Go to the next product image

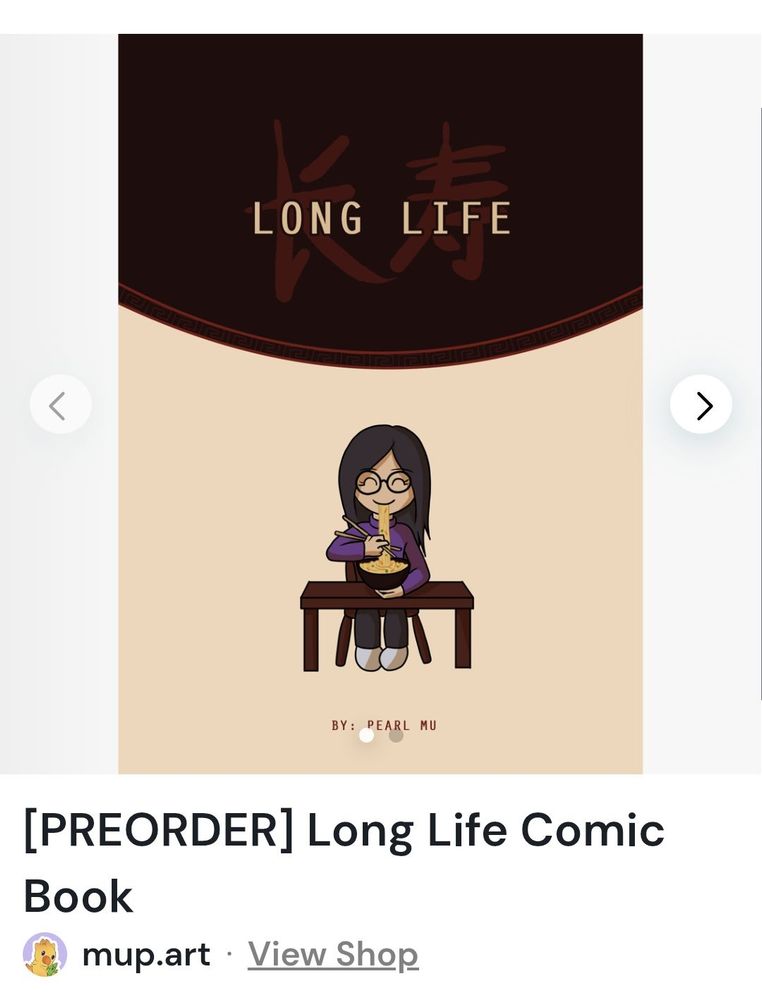[701, 404]
